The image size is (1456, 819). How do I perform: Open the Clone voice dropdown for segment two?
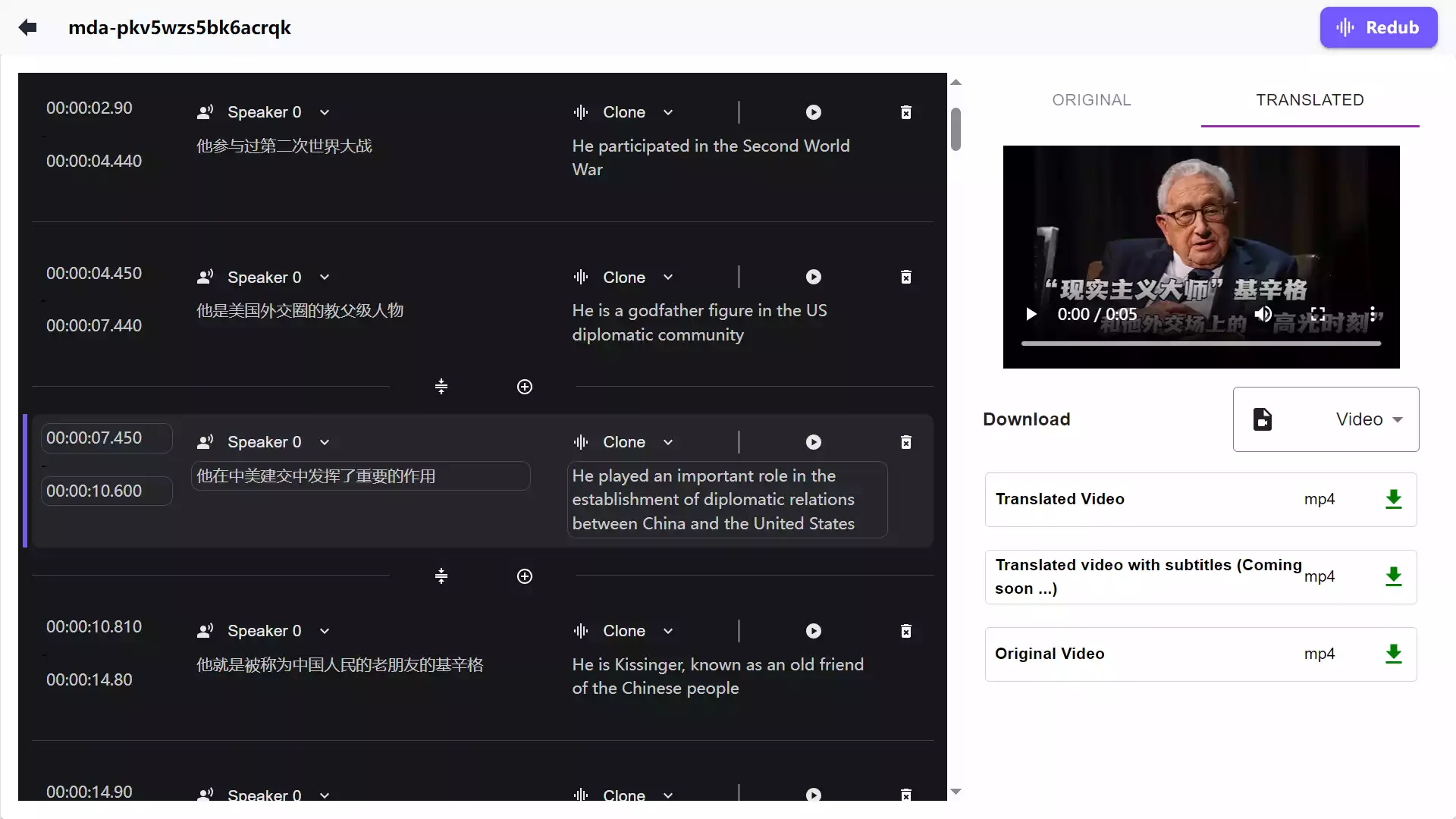[668, 277]
